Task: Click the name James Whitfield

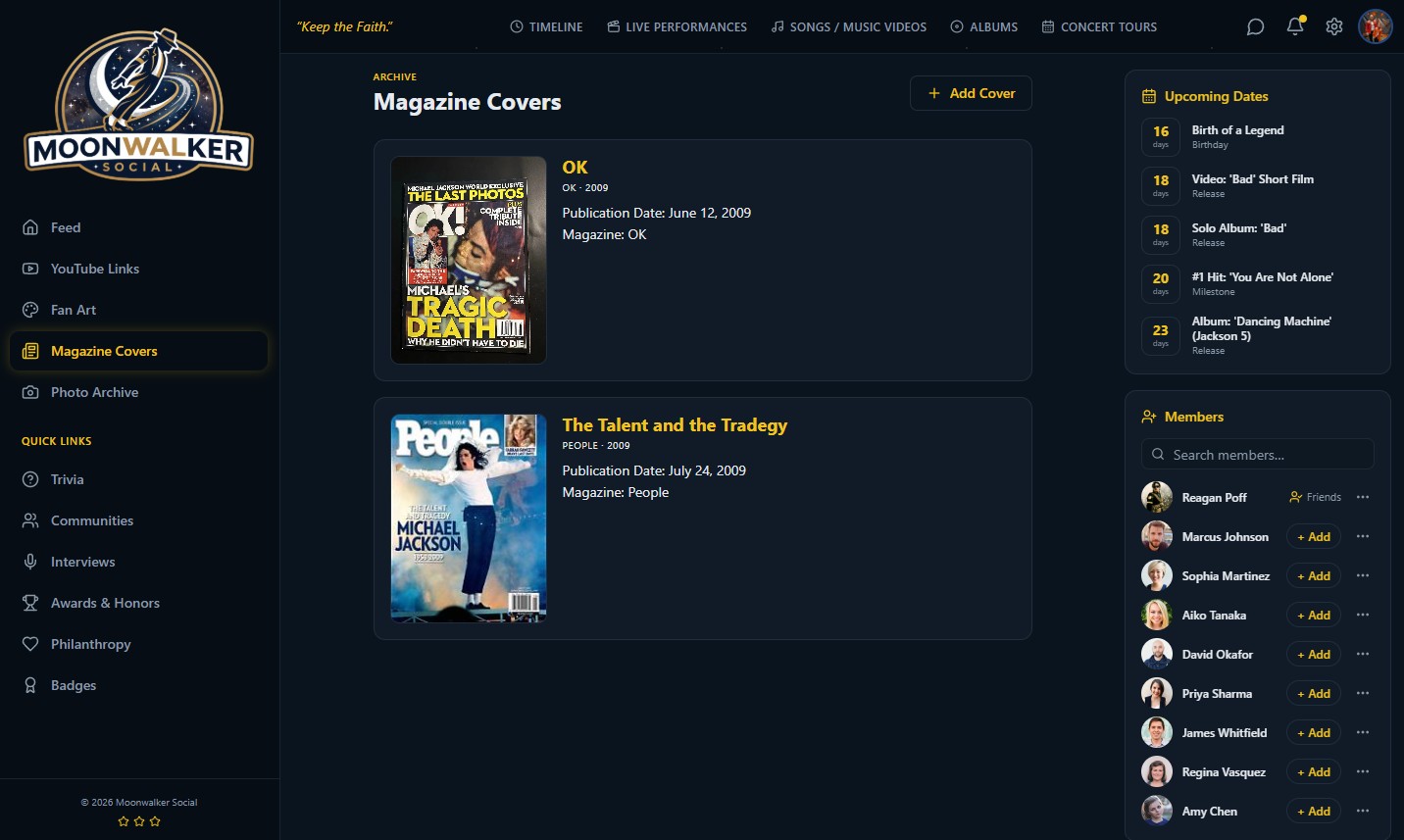Action: coord(1225,732)
